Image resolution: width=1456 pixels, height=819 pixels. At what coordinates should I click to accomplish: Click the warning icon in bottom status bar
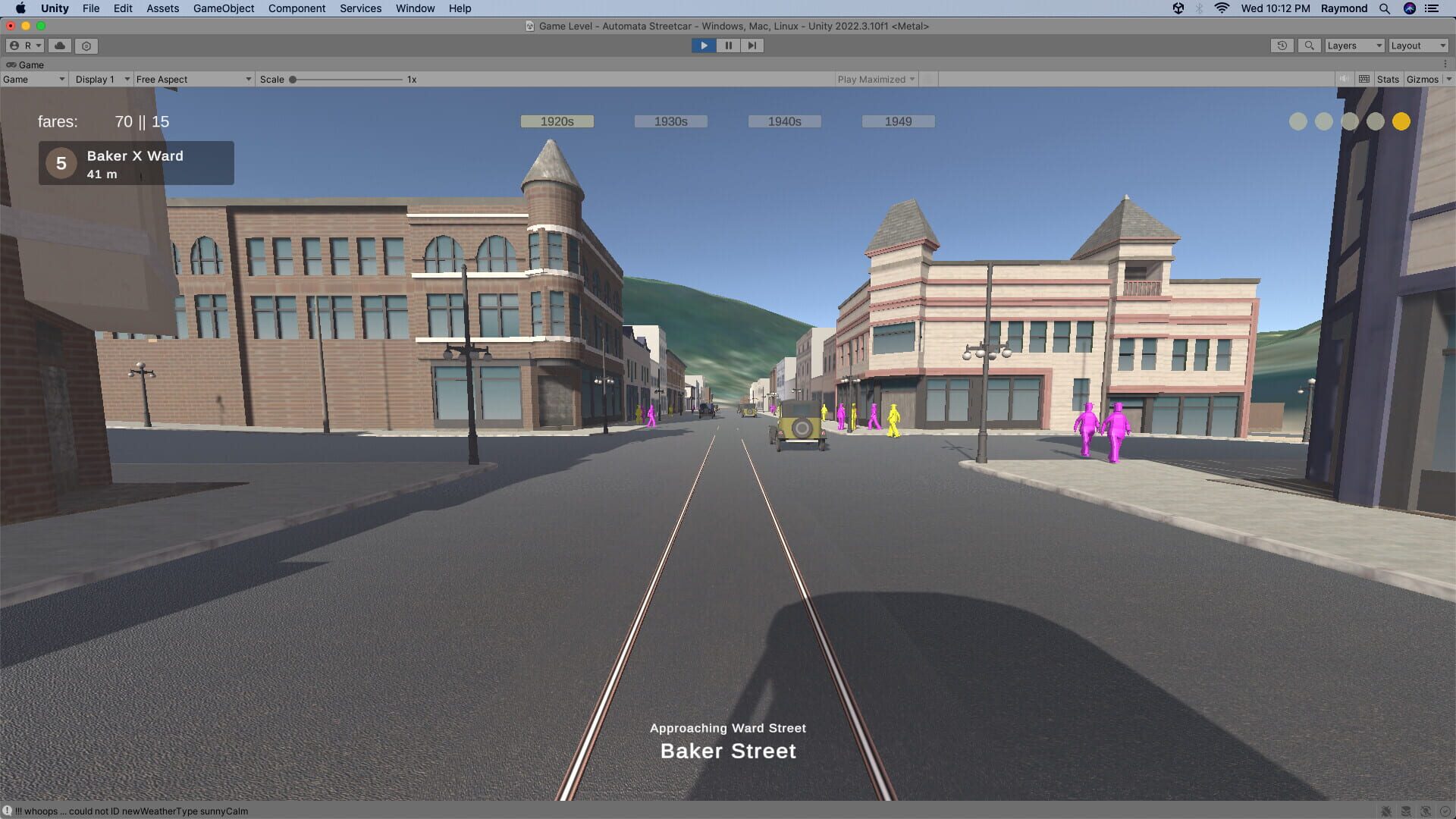tap(8, 811)
